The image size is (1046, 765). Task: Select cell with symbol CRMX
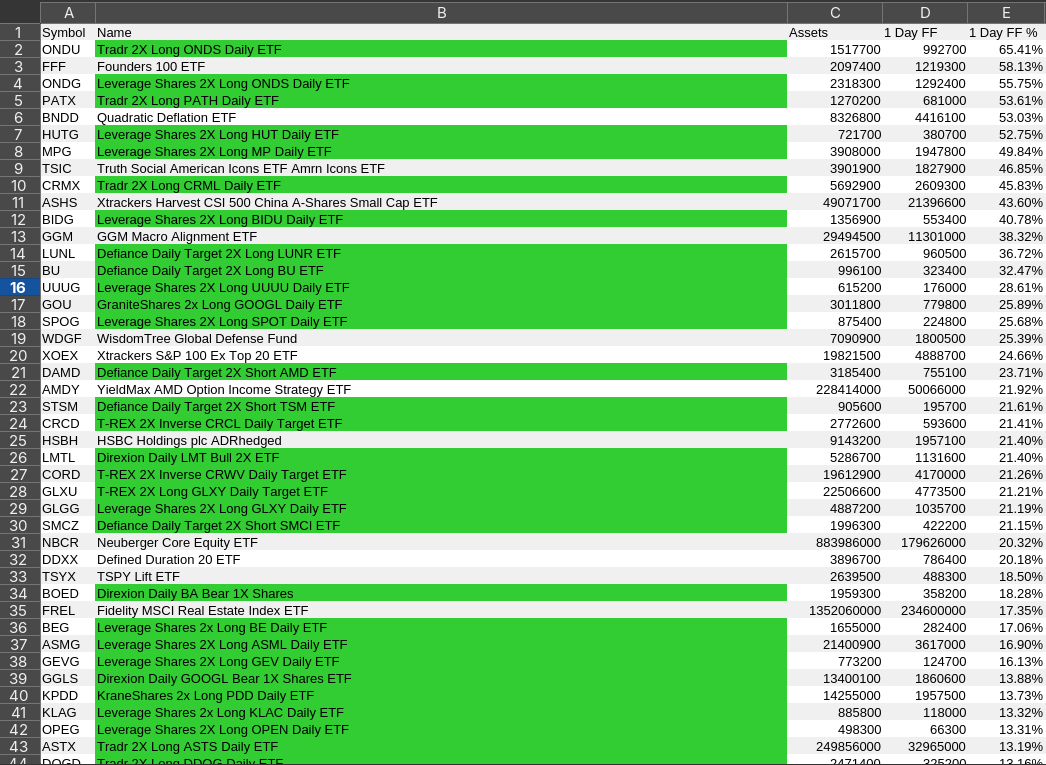pos(68,185)
